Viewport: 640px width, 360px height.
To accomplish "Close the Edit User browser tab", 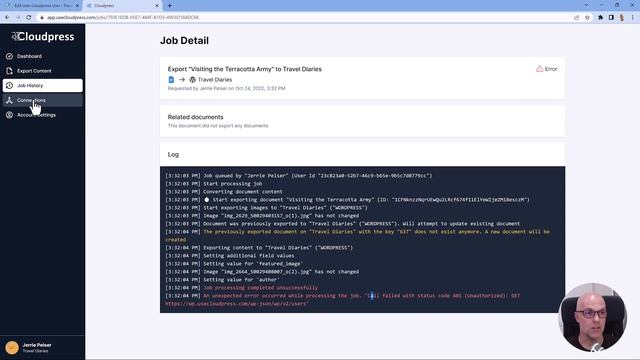I will [77, 6].
